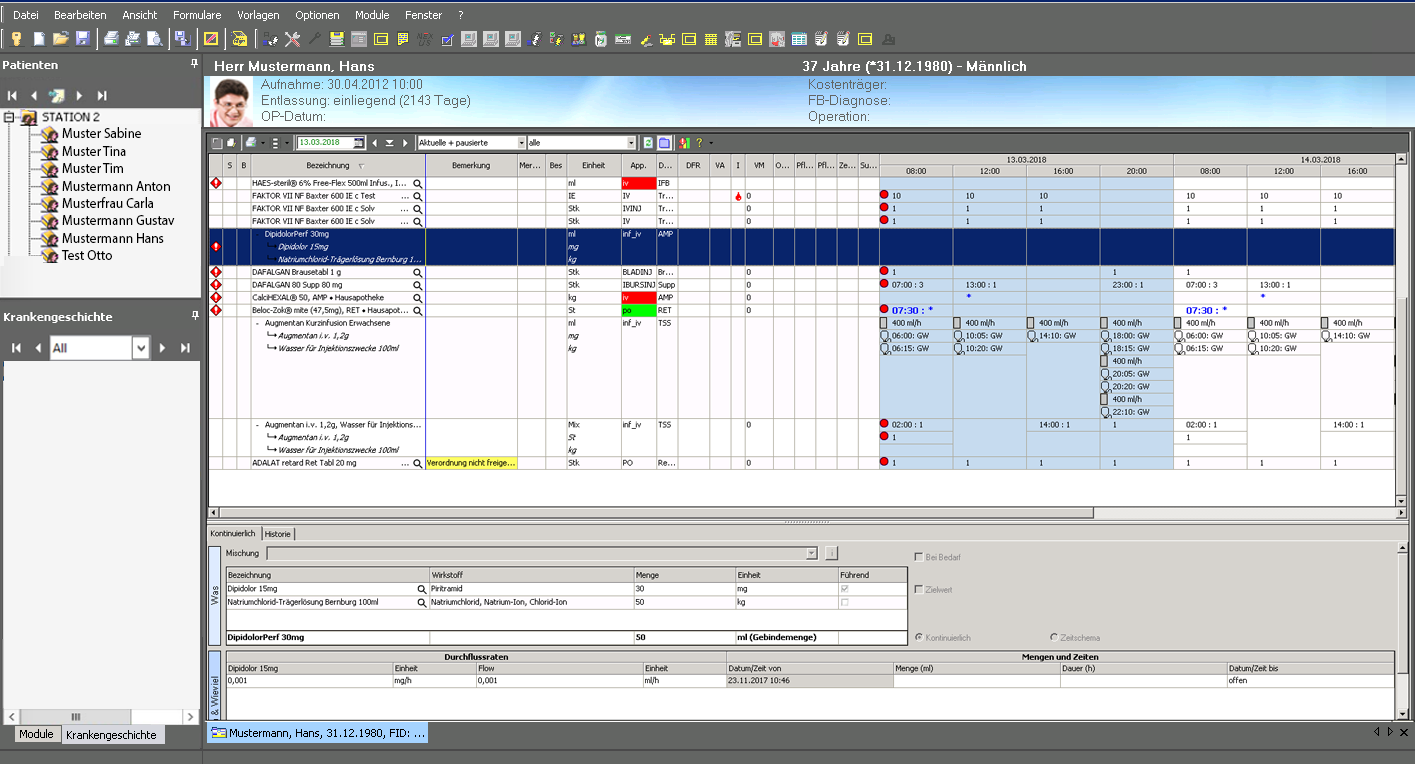This screenshot has height=764, width=1415.
Task: Click the red 'iv' App. cell in HAES-steril row
Action: [638, 184]
